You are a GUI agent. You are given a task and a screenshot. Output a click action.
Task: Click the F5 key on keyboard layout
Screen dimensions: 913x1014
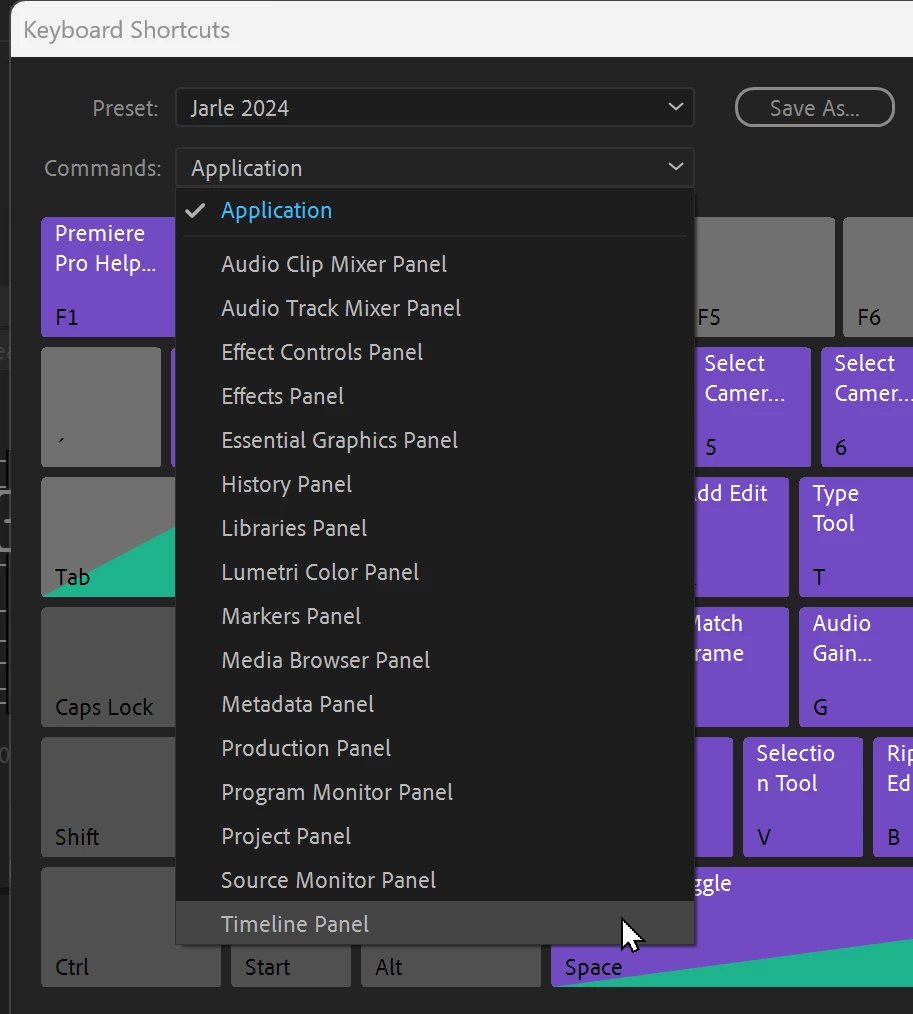click(x=765, y=277)
